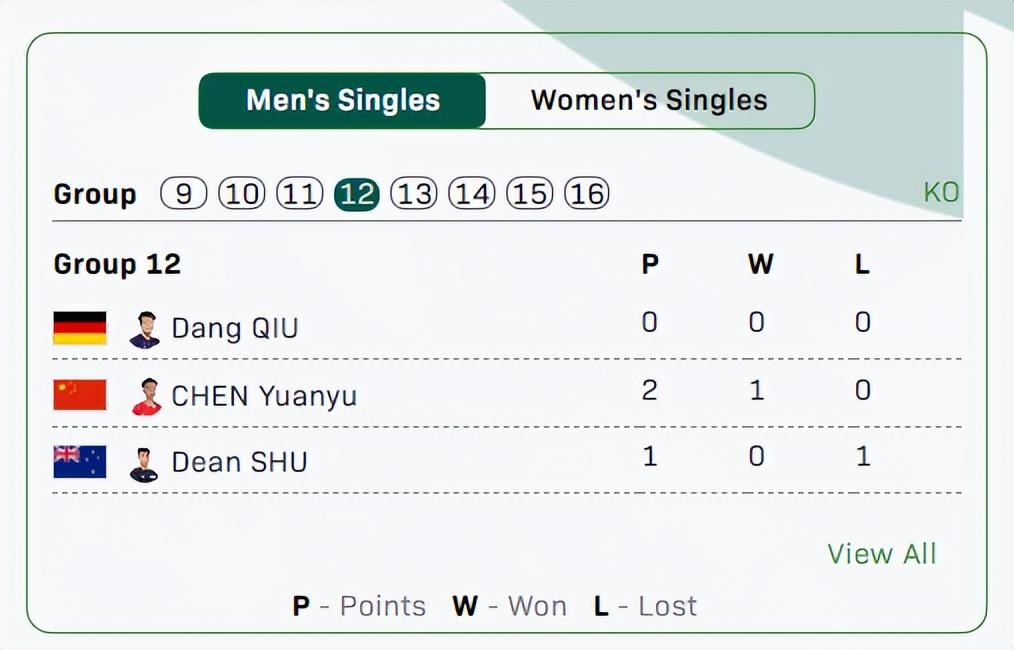1014x650 pixels.
Task: Switch to Women's Singles tab
Action: [649, 101]
